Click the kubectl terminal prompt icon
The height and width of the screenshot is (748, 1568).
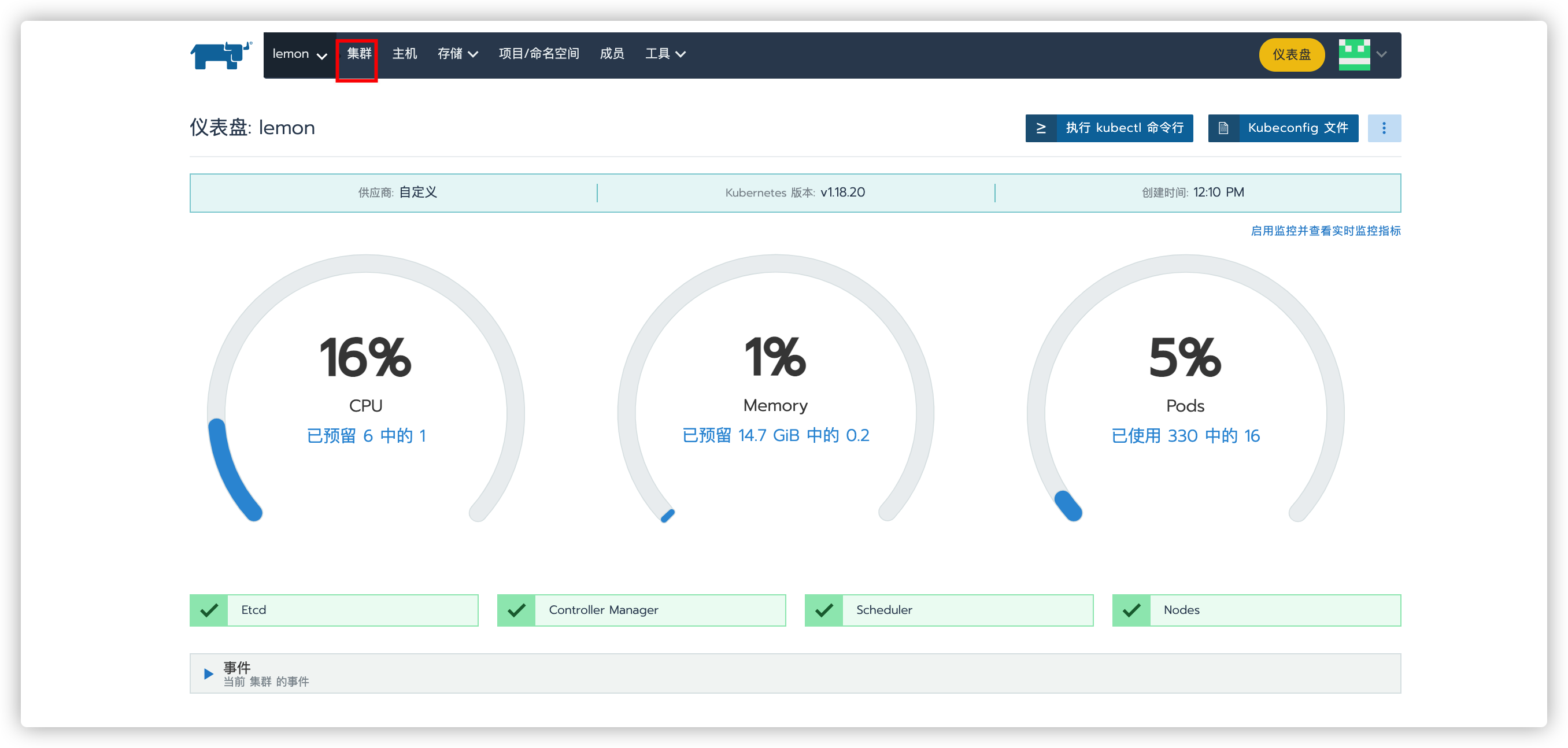[x=1041, y=128]
